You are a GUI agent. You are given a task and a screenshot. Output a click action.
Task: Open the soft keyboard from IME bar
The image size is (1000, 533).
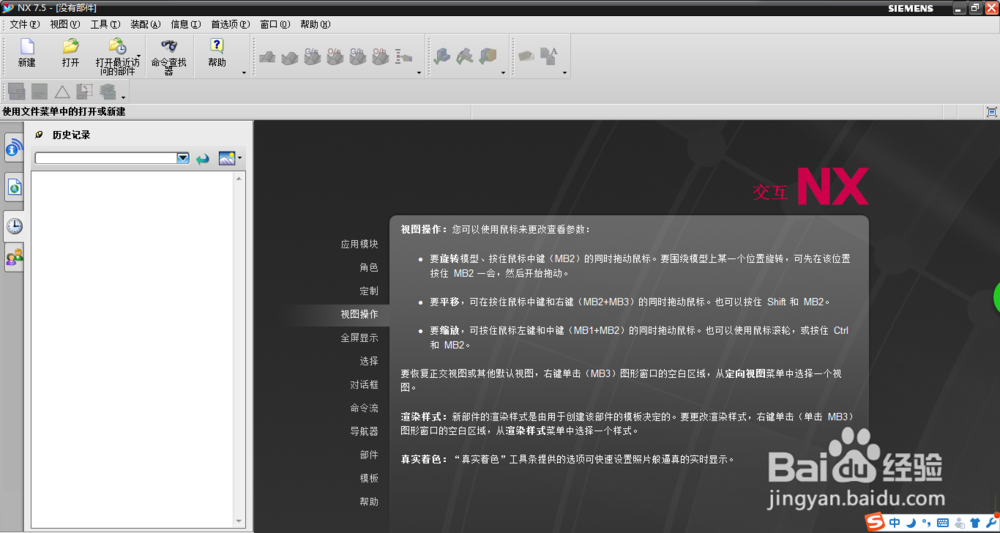click(944, 523)
